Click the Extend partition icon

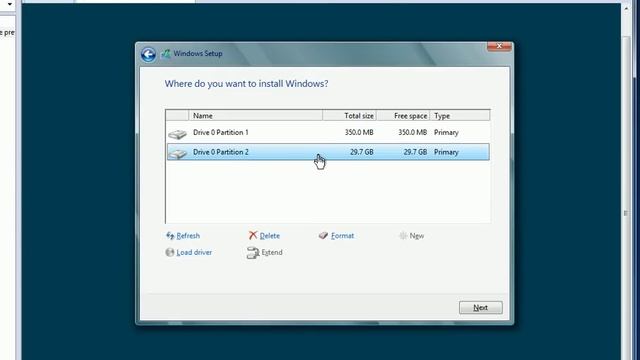[253, 253]
